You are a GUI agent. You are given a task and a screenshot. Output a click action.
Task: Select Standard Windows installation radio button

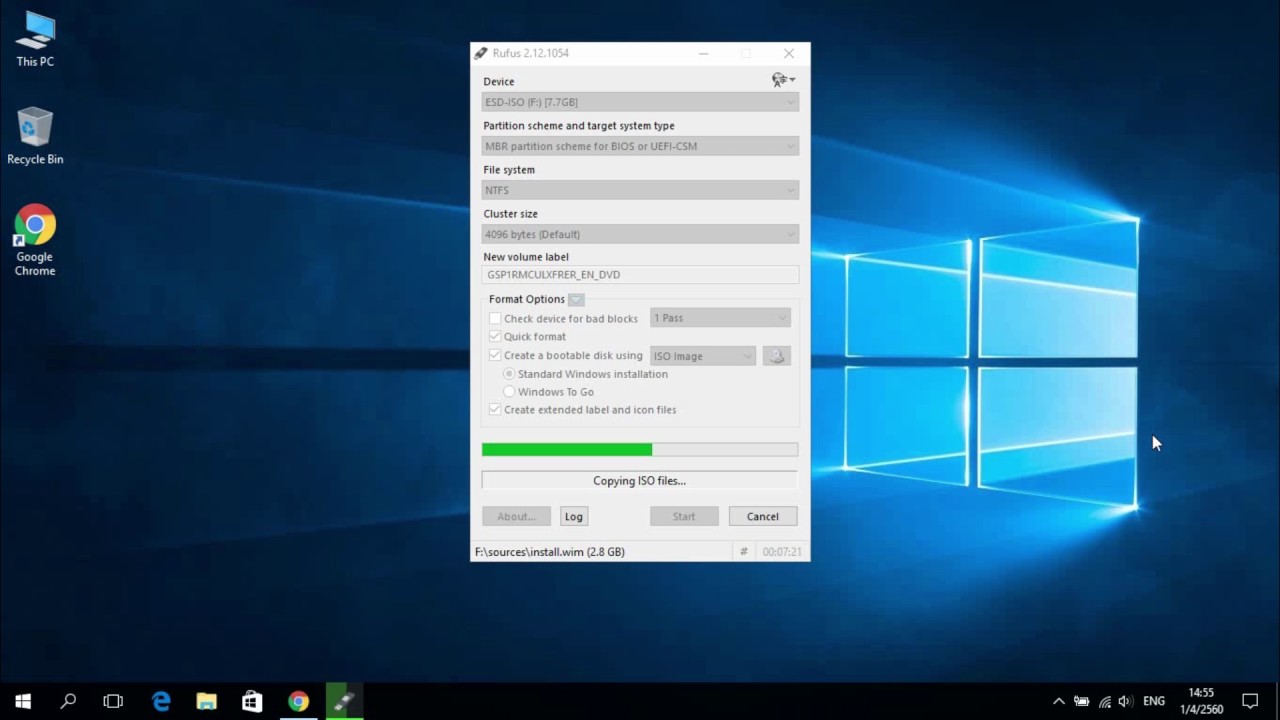(509, 374)
